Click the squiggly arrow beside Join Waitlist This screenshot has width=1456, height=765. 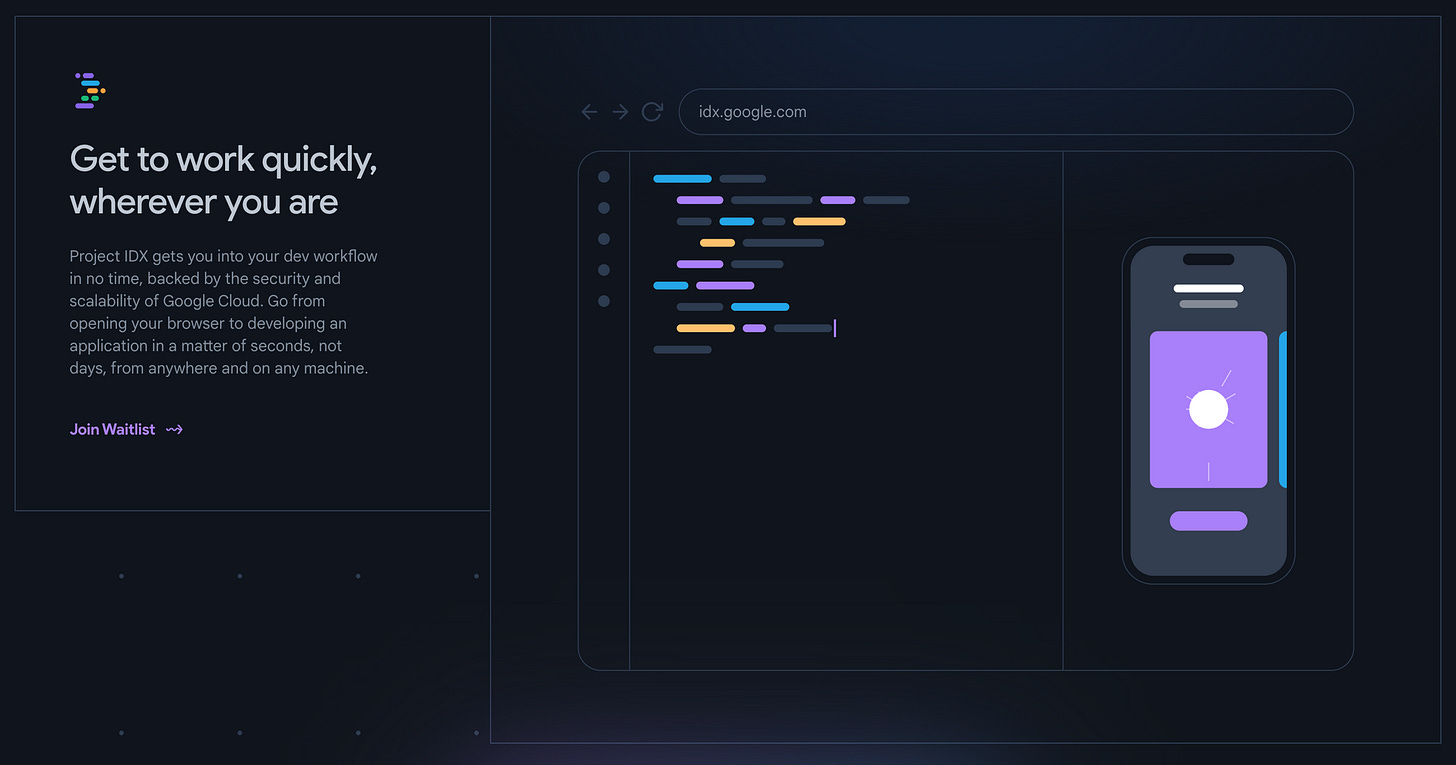pos(174,429)
